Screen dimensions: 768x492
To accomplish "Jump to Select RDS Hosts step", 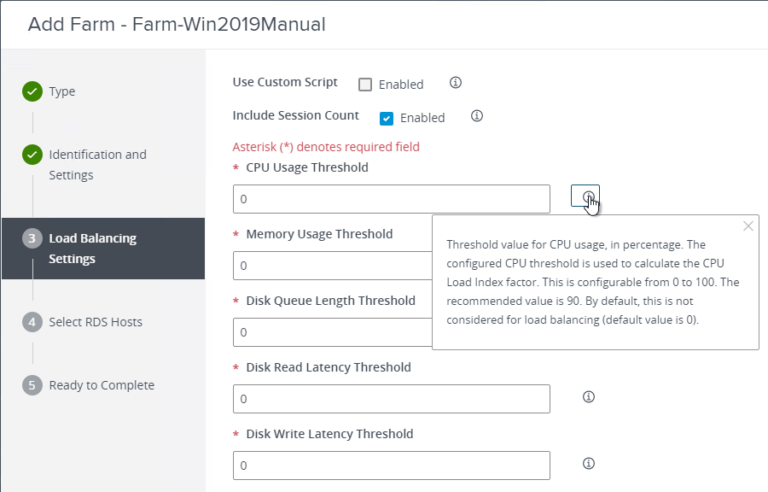I will coord(95,322).
